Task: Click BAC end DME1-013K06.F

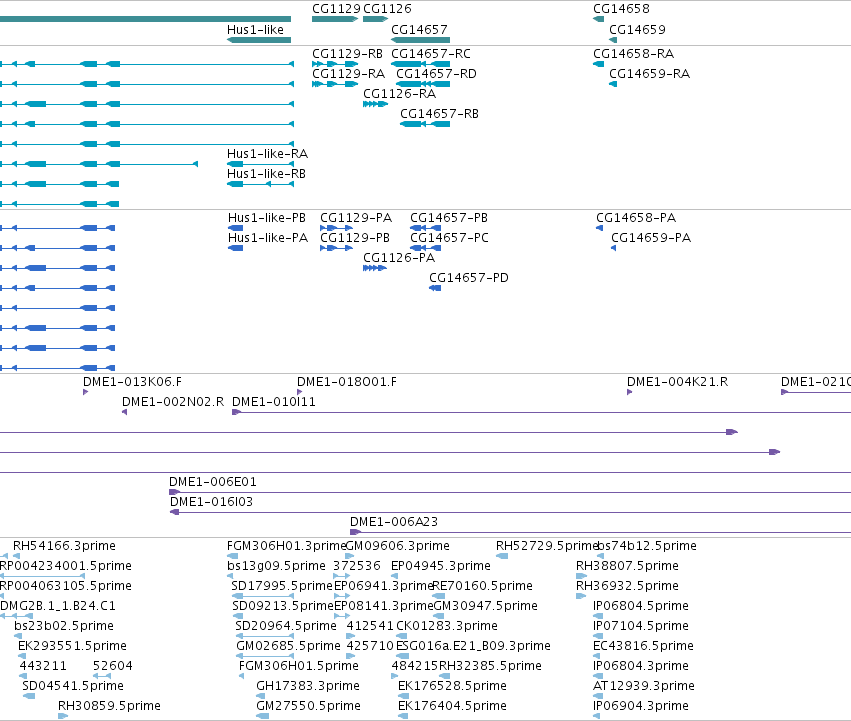Action: 132,382
